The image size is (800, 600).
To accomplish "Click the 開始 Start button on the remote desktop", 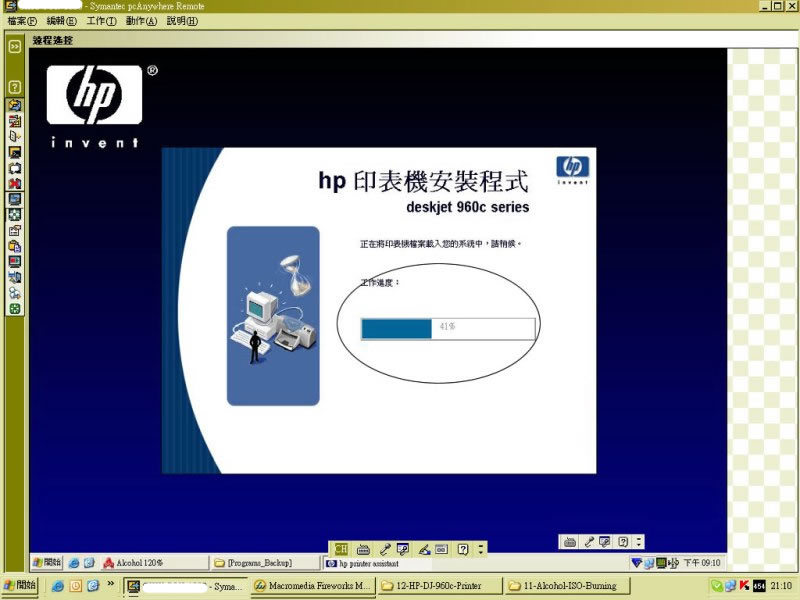I will tap(46, 563).
